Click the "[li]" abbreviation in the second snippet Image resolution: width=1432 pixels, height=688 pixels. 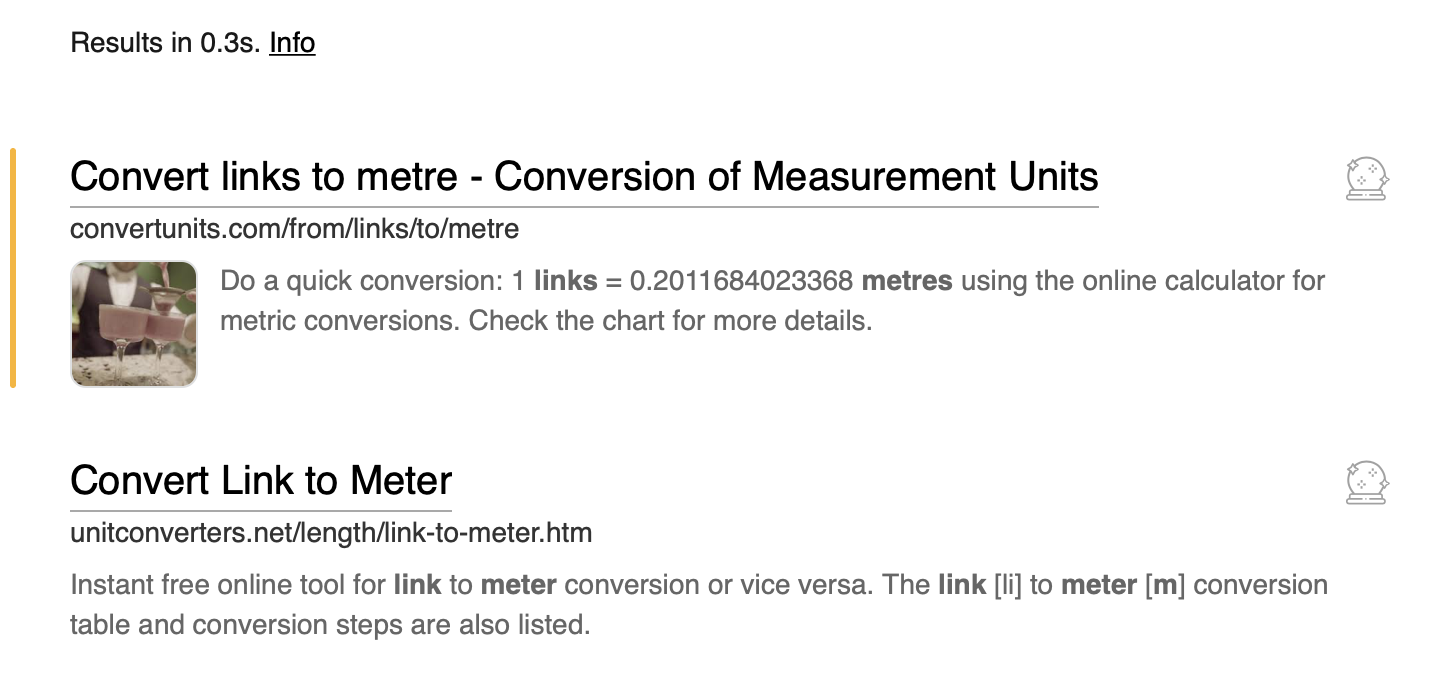(1008, 585)
